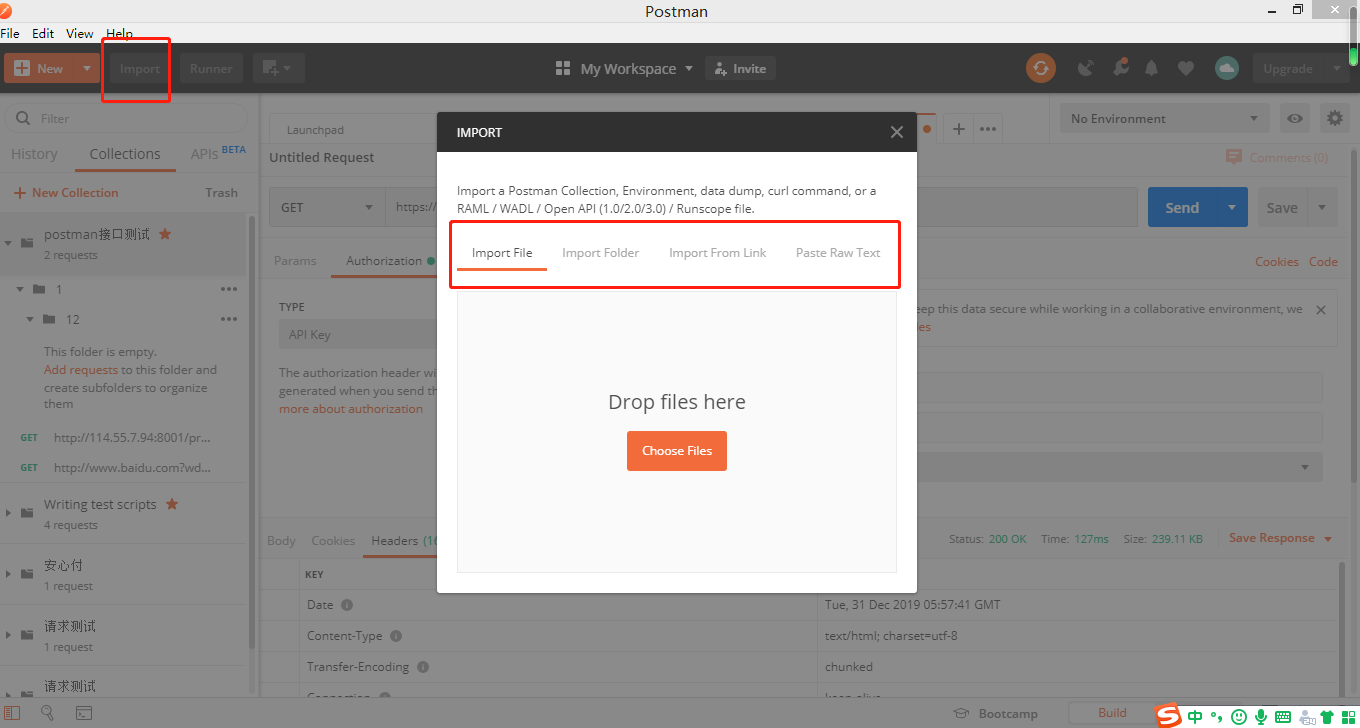Click the heart icon in the header
The image size is (1360, 728).
pyautogui.click(x=1186, y=68)
